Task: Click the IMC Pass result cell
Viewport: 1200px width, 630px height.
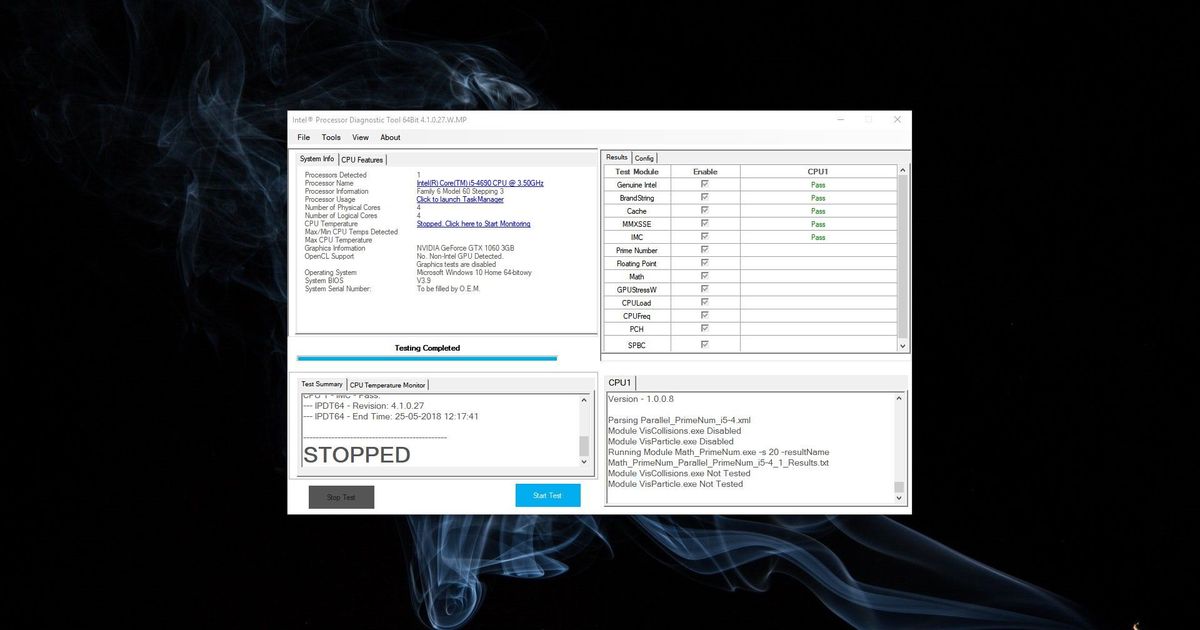Action: pyautogui.click(x=818, y=237)
